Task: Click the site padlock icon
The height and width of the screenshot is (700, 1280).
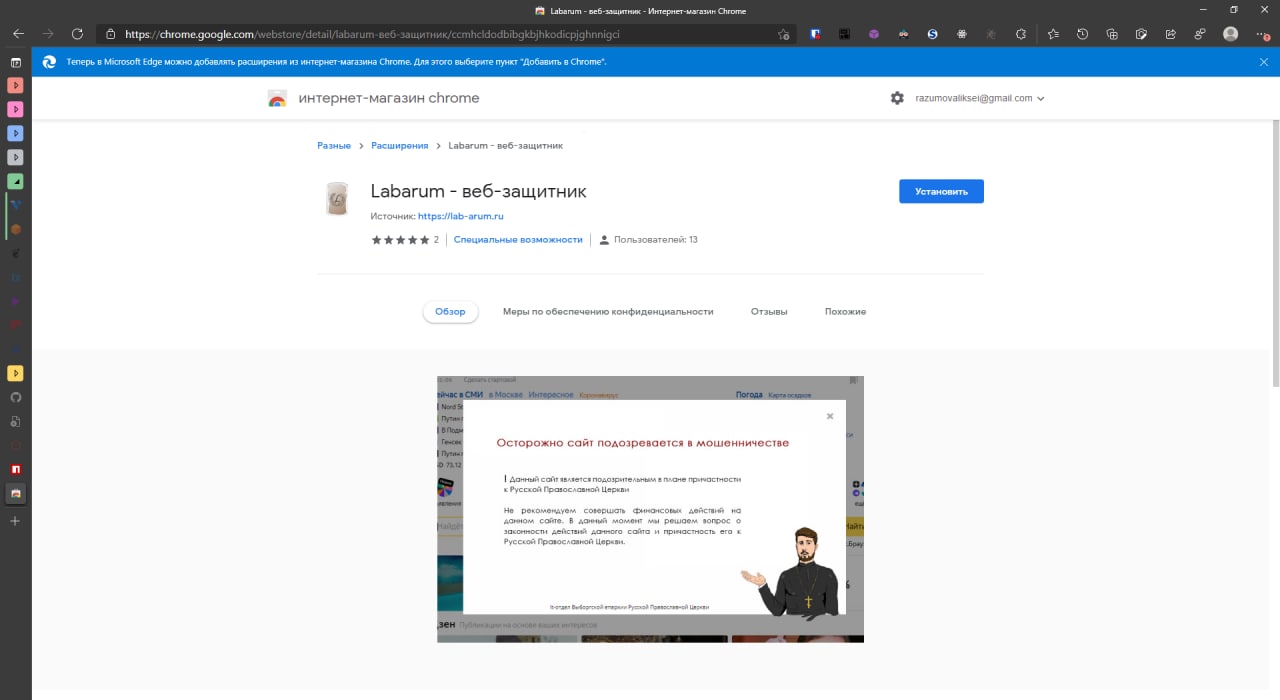Action: [111, 34]
